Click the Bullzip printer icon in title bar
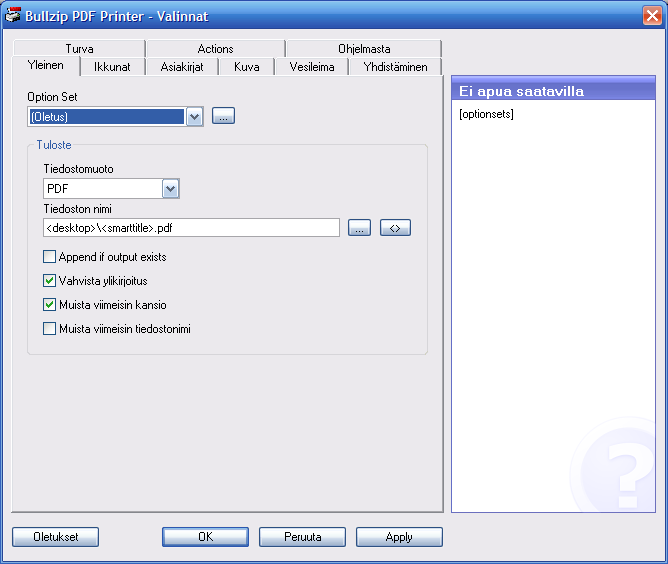The height and width of the screenshot is (564, 668). [13, 15]
